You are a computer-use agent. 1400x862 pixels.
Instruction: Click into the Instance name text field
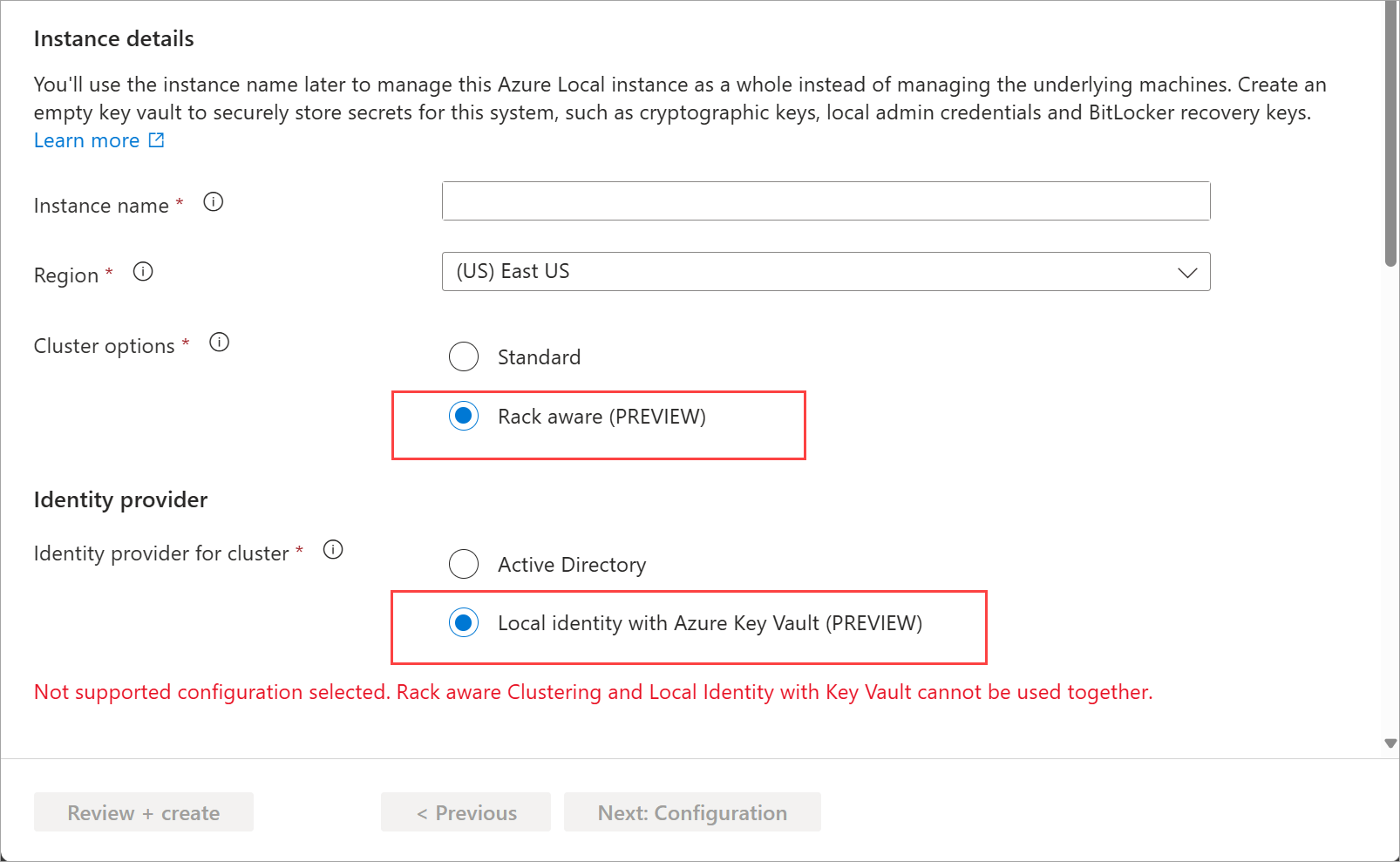pos(826,201)
